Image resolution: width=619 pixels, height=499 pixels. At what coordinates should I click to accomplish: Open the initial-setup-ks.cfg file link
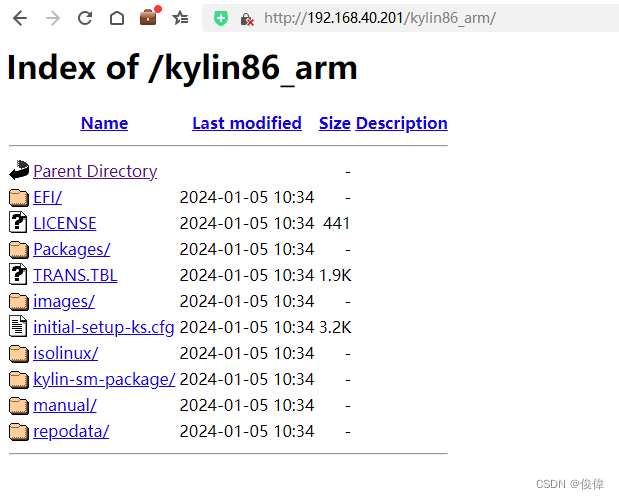[x=104, y=328]
